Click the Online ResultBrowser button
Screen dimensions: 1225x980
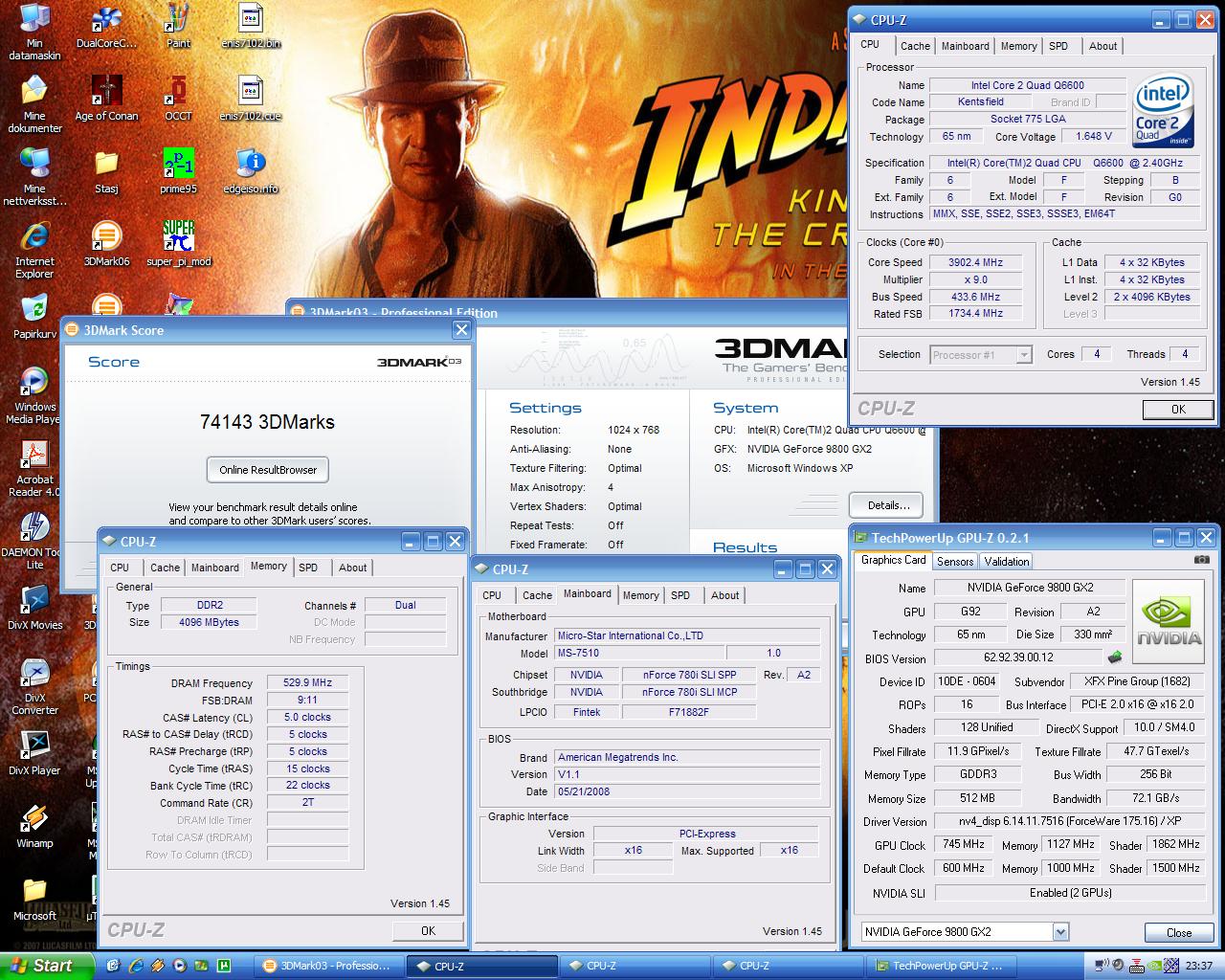click(268, 470)
